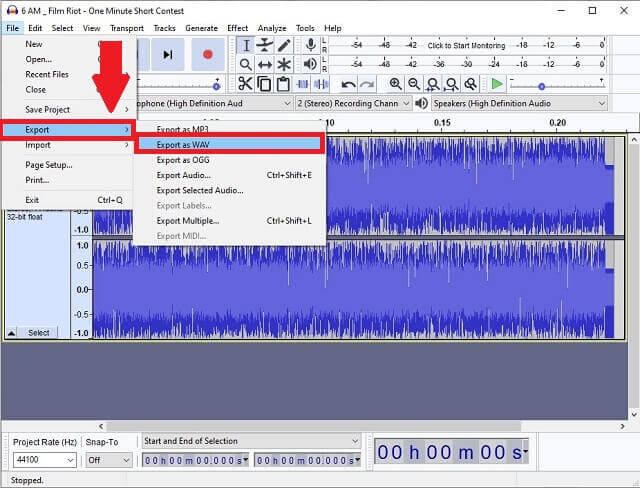The image size is (640, 488).
Task: Click the Cut scissors icon
Action: click(x=245, y=84)
